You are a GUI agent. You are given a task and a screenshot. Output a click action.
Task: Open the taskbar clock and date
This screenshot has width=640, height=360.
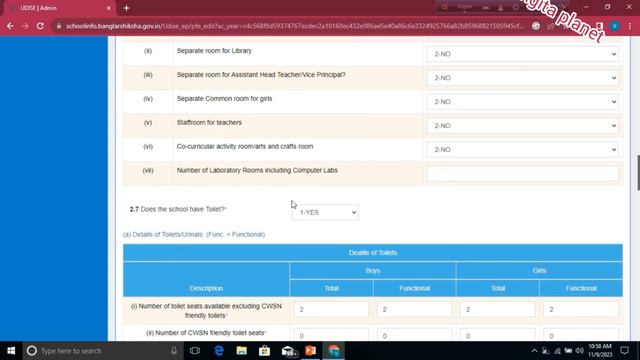click(x=600, y=351)
